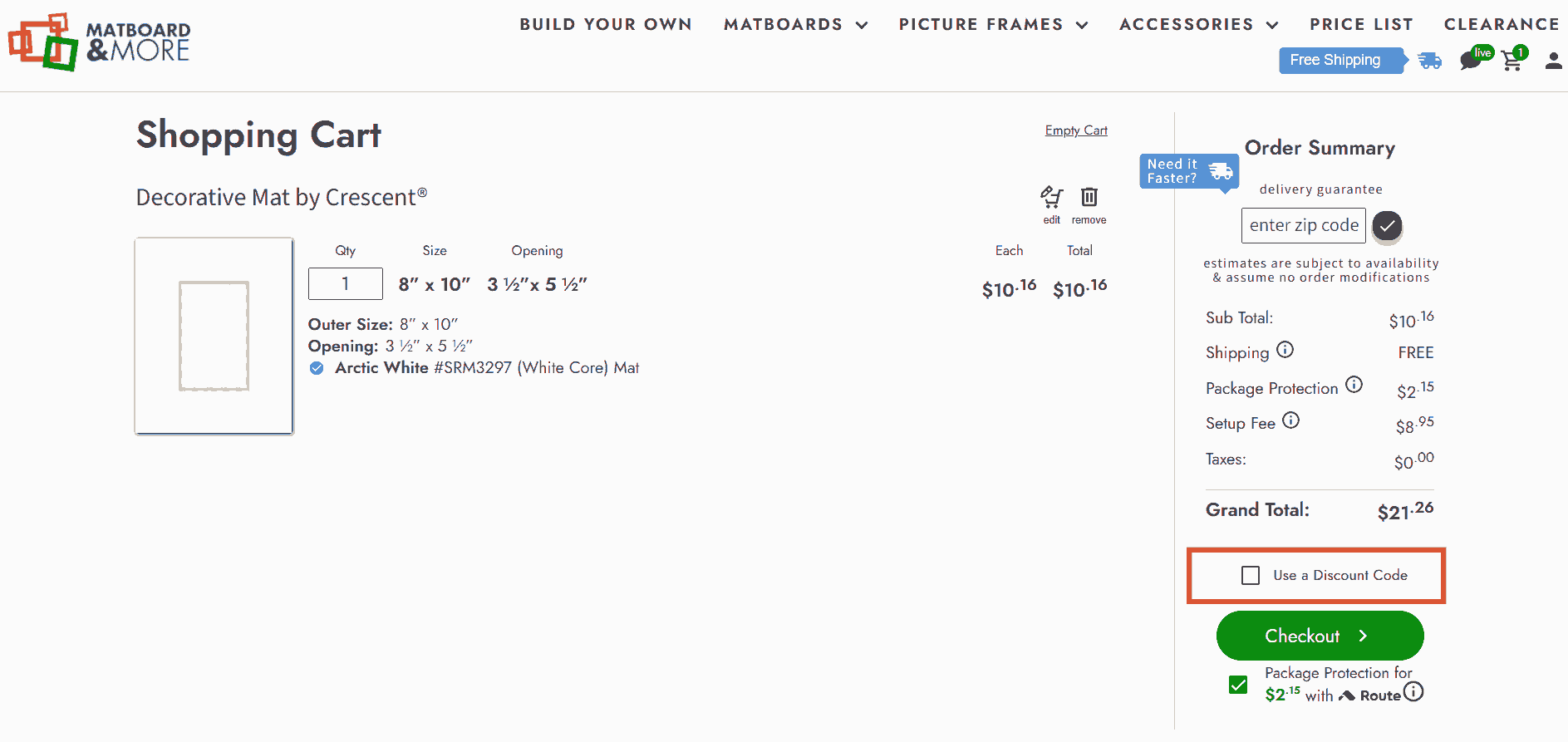
Task: Open the live chat bubble icon
Action: click(1471, 61)
